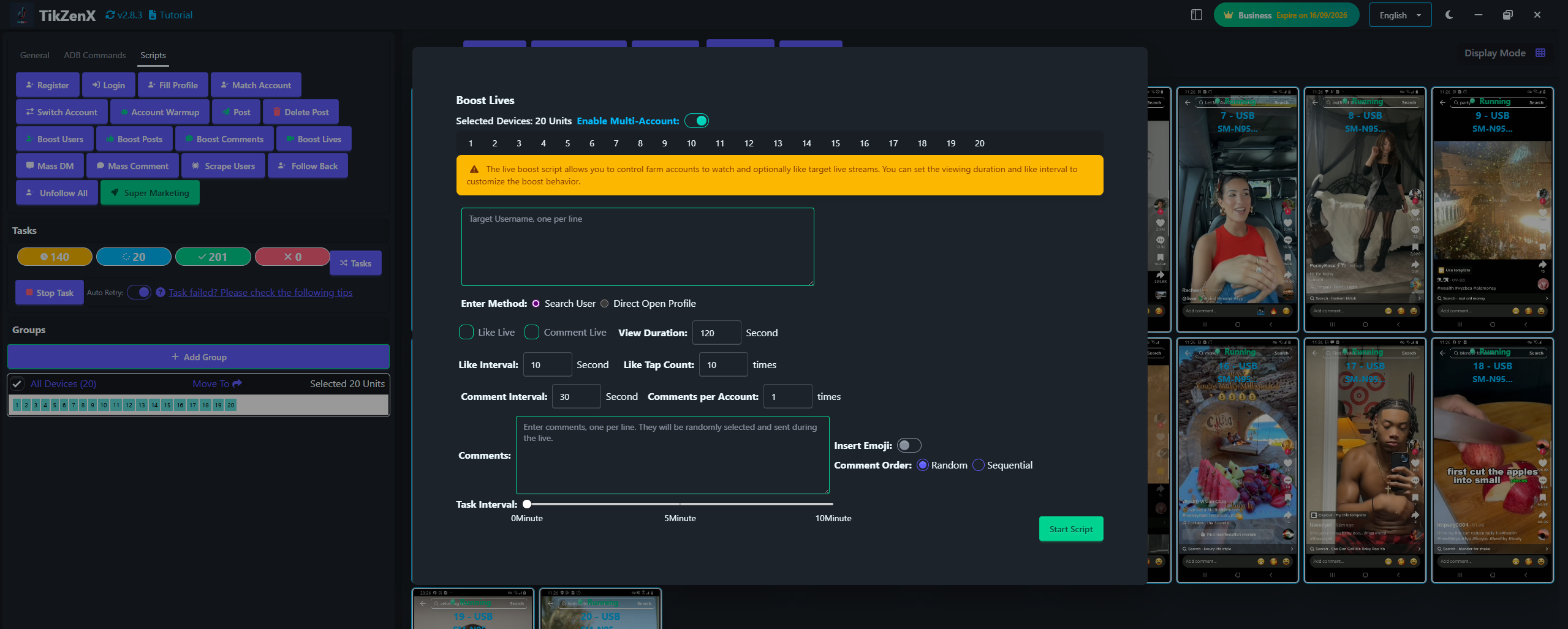Disable the Enable Multi-Account toggle
The height and width of the screenshot is (629, 1568).
click(697, 121)
